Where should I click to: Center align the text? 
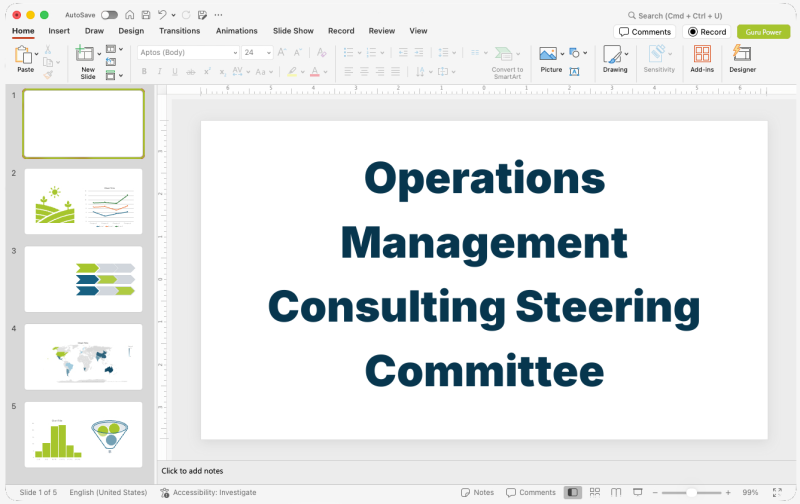pos(364,72)
